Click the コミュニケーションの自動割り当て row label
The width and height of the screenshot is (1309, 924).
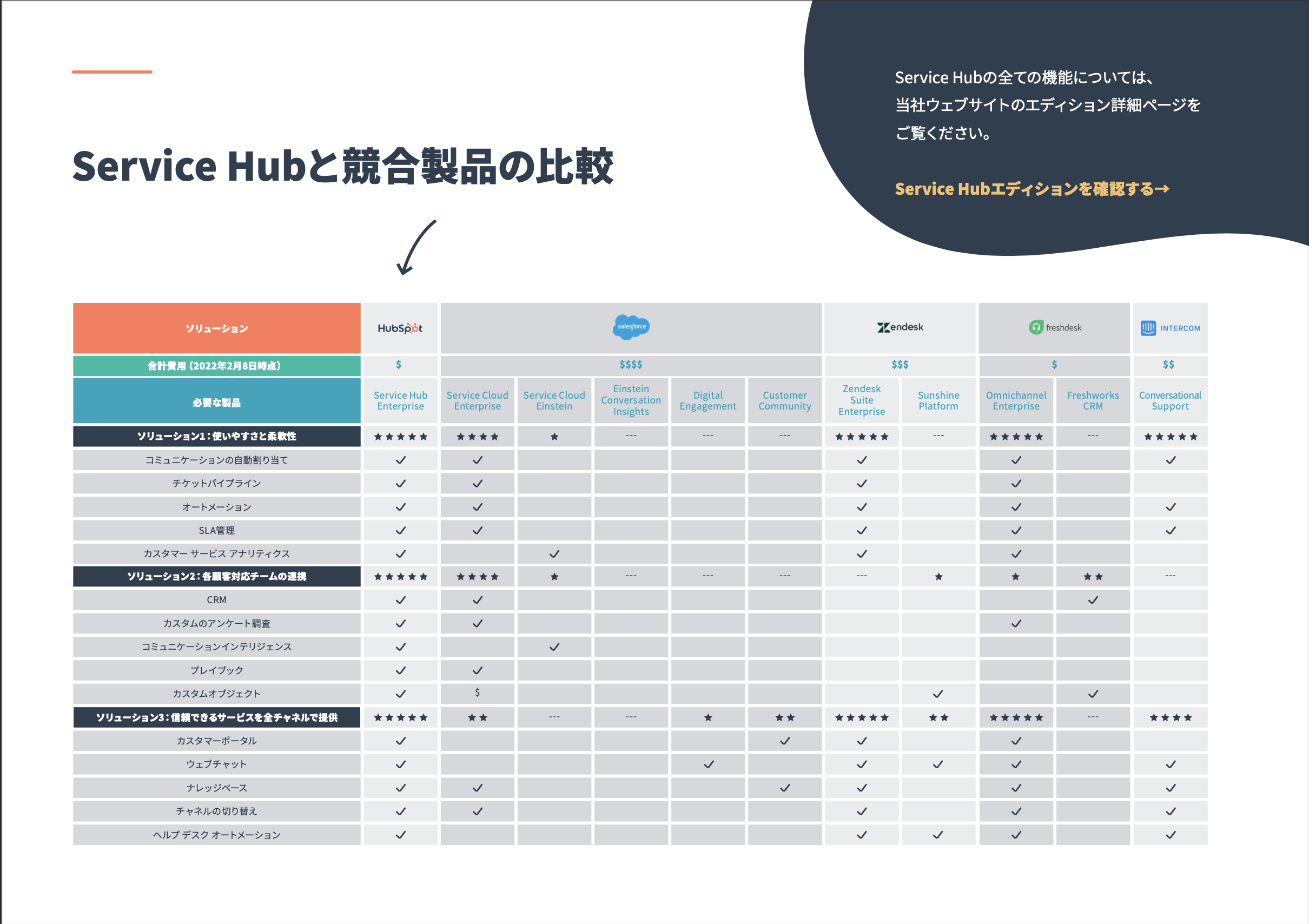point(217,460)
